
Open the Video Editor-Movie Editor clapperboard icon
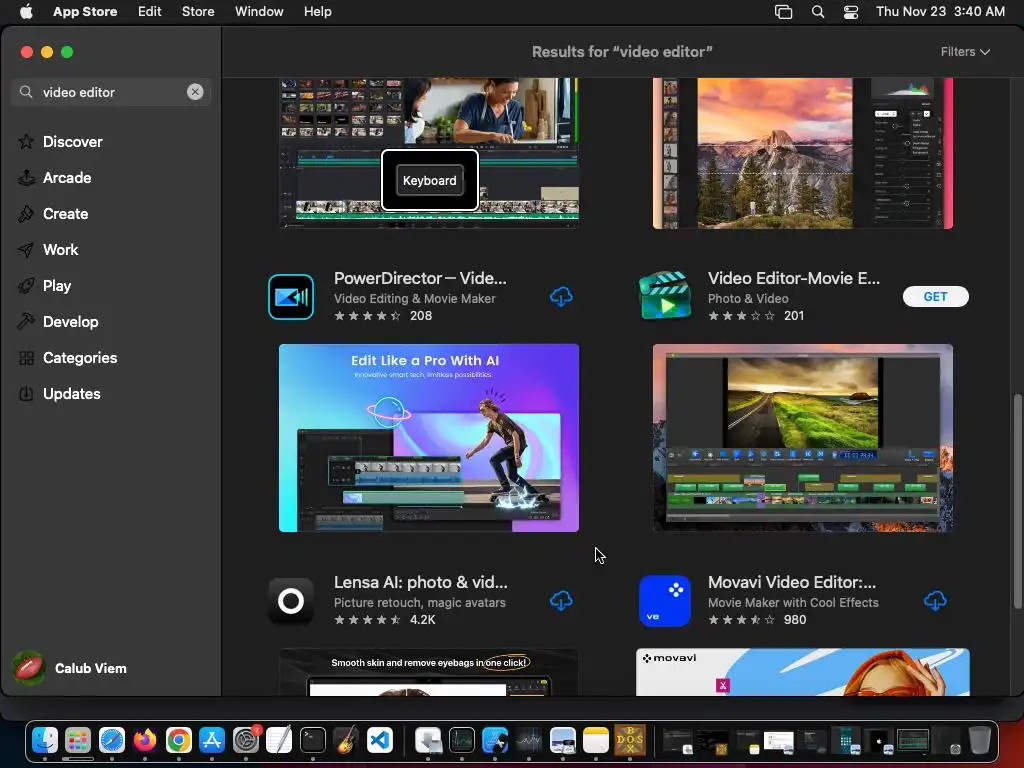[665, 296]
